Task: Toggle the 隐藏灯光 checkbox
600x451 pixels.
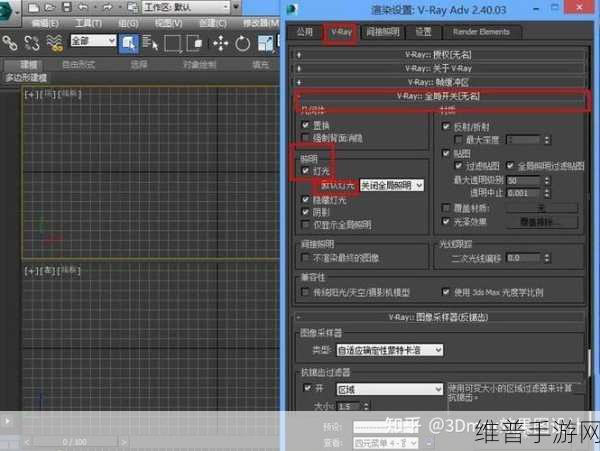Action: pyautogui.click(x=305, y=200)
